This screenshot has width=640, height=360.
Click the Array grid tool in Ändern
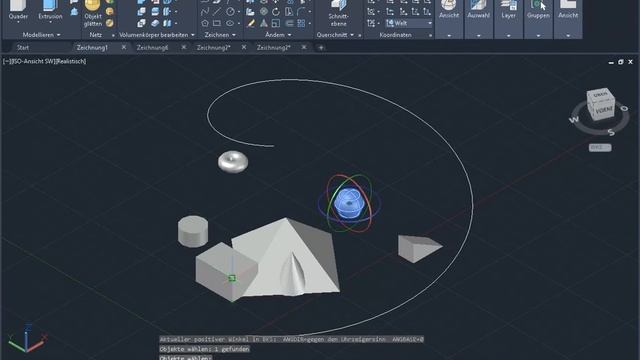301,23
